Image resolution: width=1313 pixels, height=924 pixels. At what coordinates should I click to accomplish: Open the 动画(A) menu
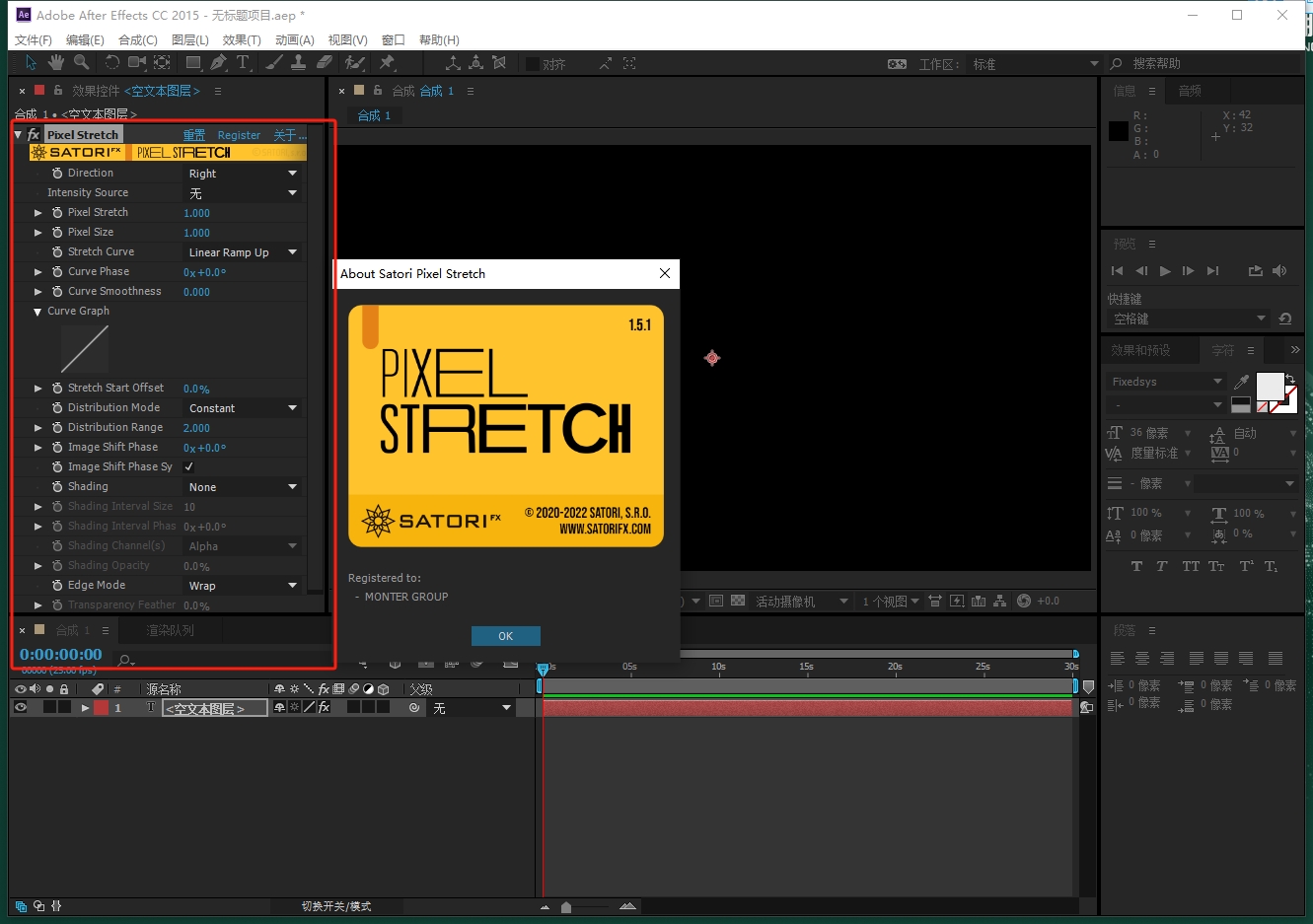coord(294,39)
